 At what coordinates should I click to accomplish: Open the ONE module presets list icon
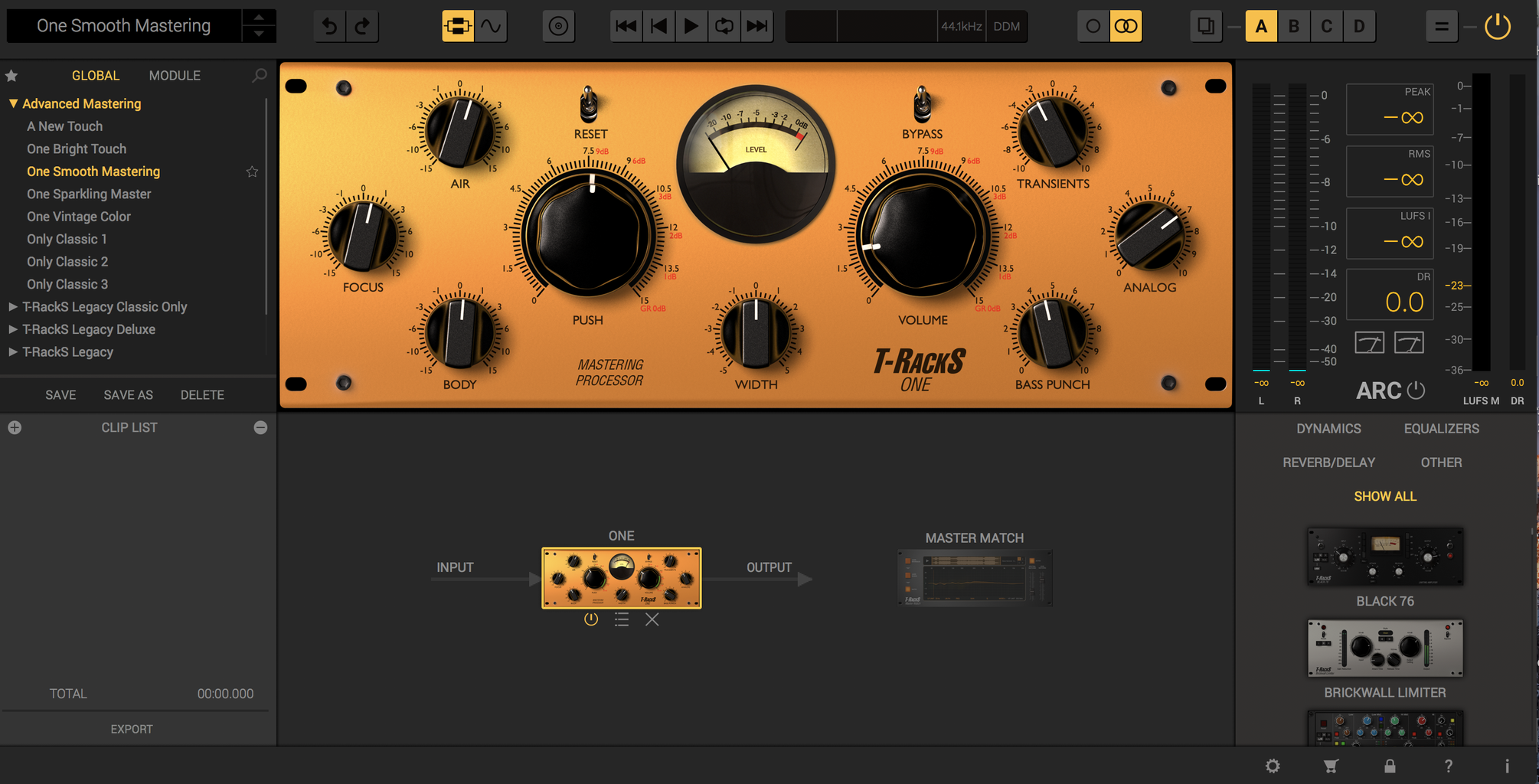click(x=622, y=619)
